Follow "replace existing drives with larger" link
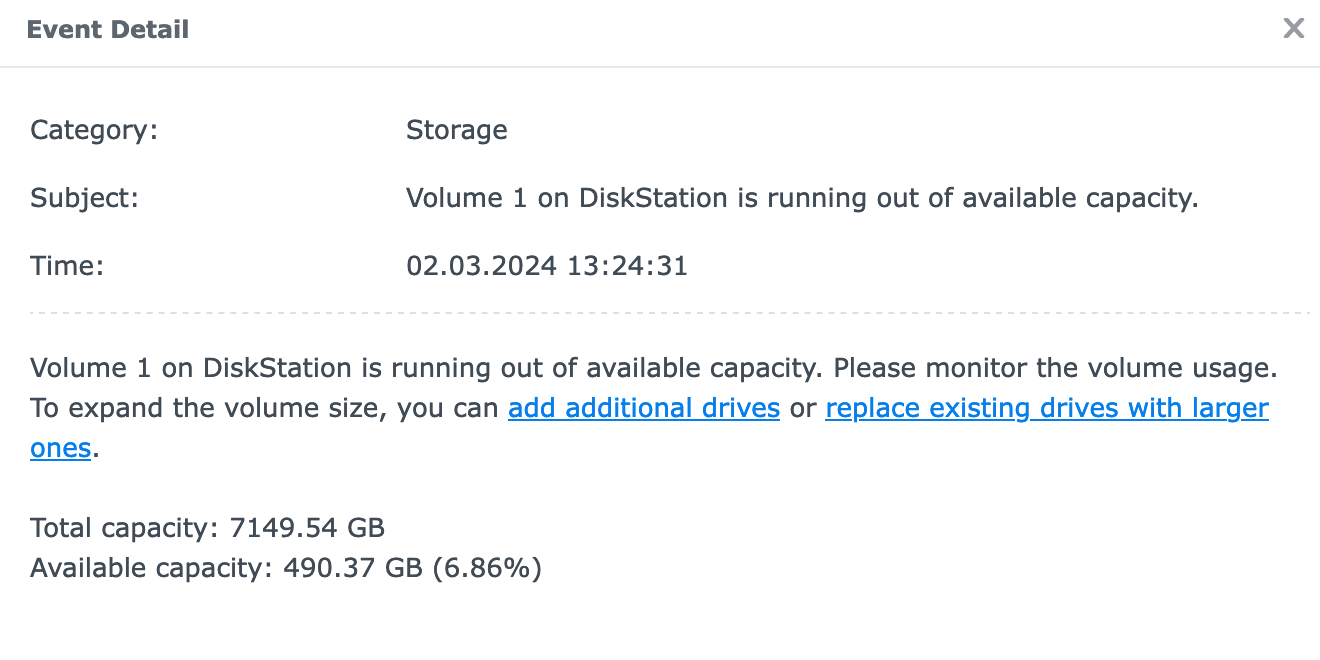 point(1046,408)
